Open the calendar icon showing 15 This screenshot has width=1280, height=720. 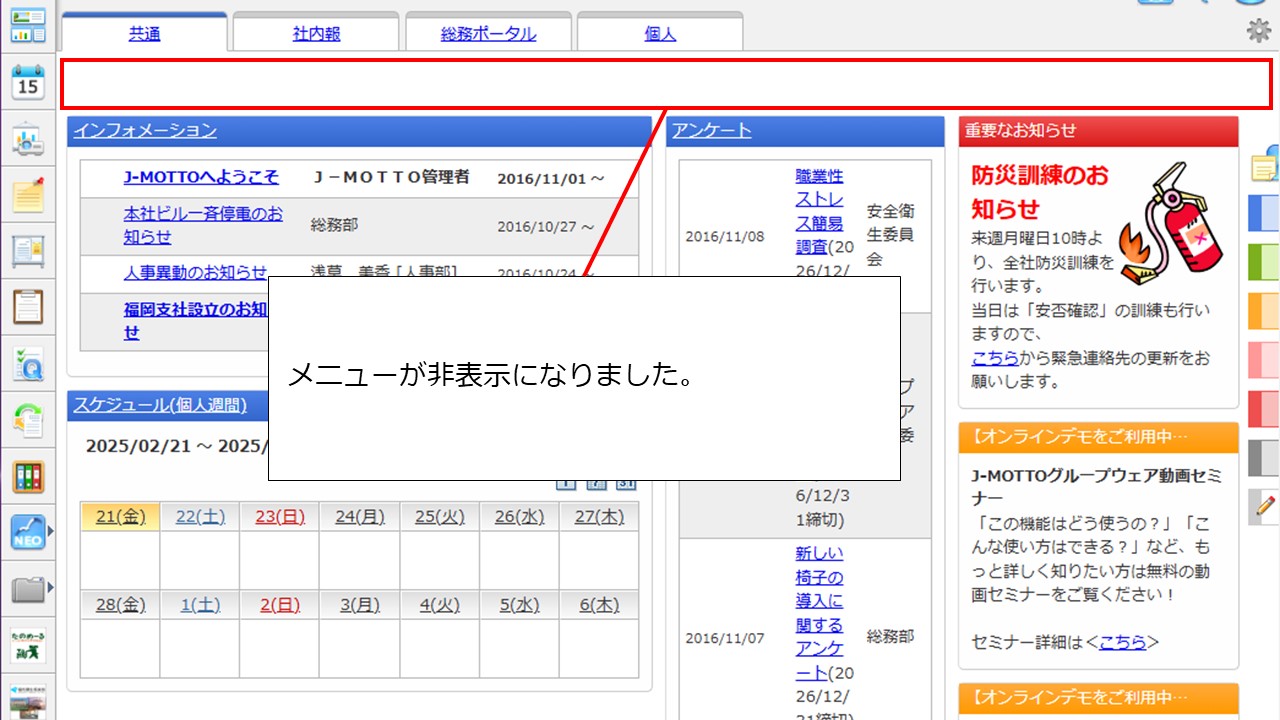pyautogui.click(x=28, y=82)
